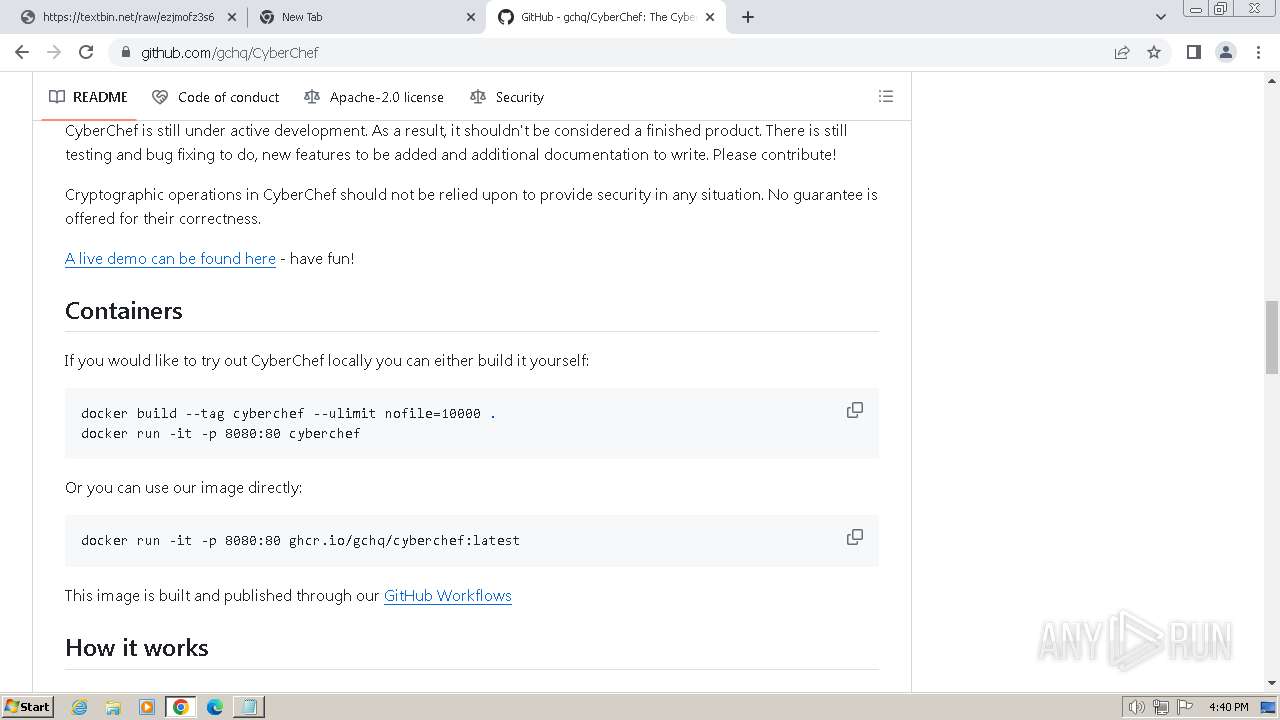The image size is (1280, 720).
Task: Open the Chrome three-dot menu
Action: (x=1258, y=52)
